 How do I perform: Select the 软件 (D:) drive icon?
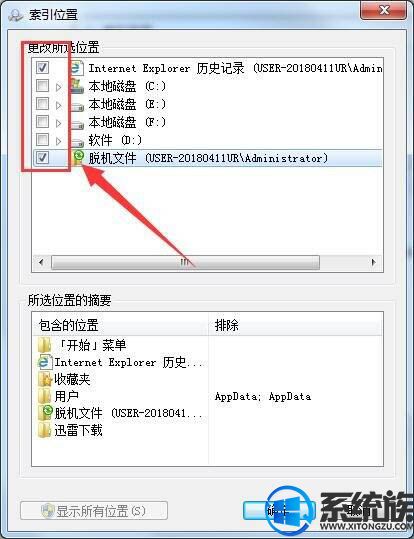[77, 141]
